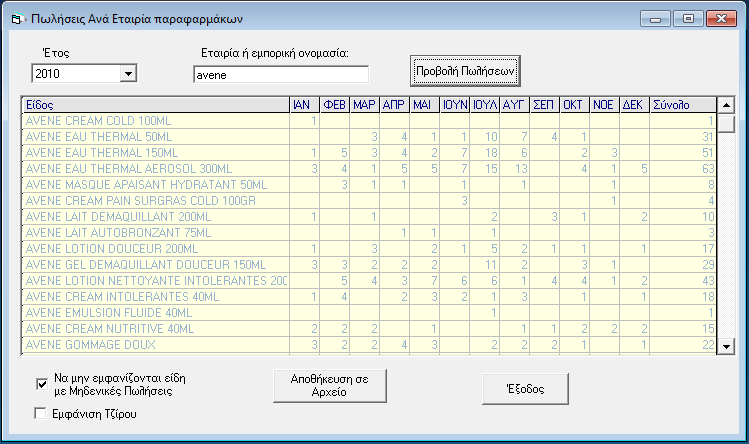
Task: Click the Είδος column header
Action: (156, 105)
